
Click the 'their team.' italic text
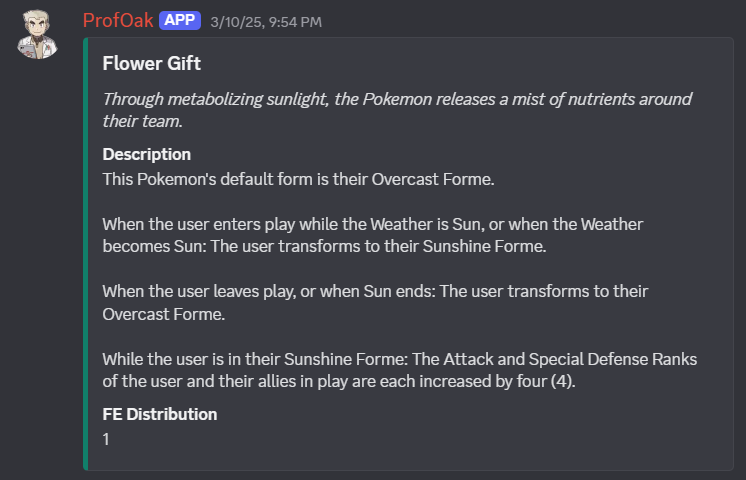(143, 121)
